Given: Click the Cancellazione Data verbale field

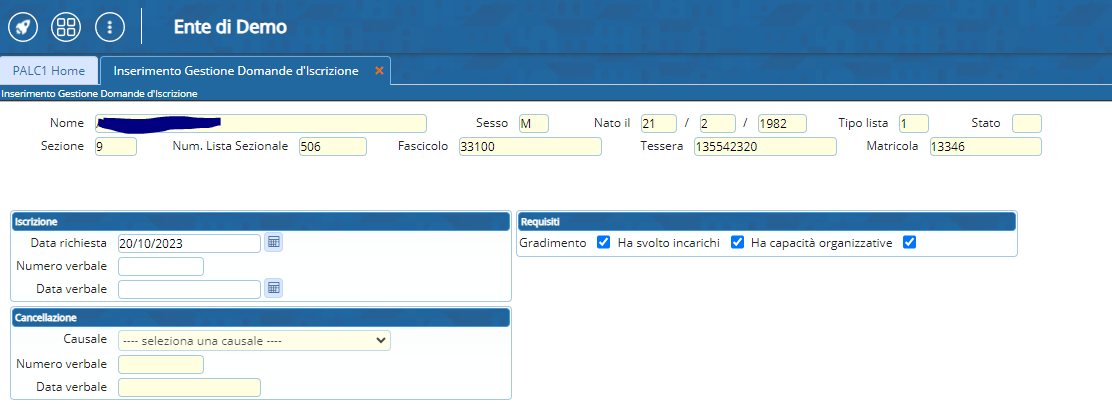Looking at the screenshot, I should [188, 387].
